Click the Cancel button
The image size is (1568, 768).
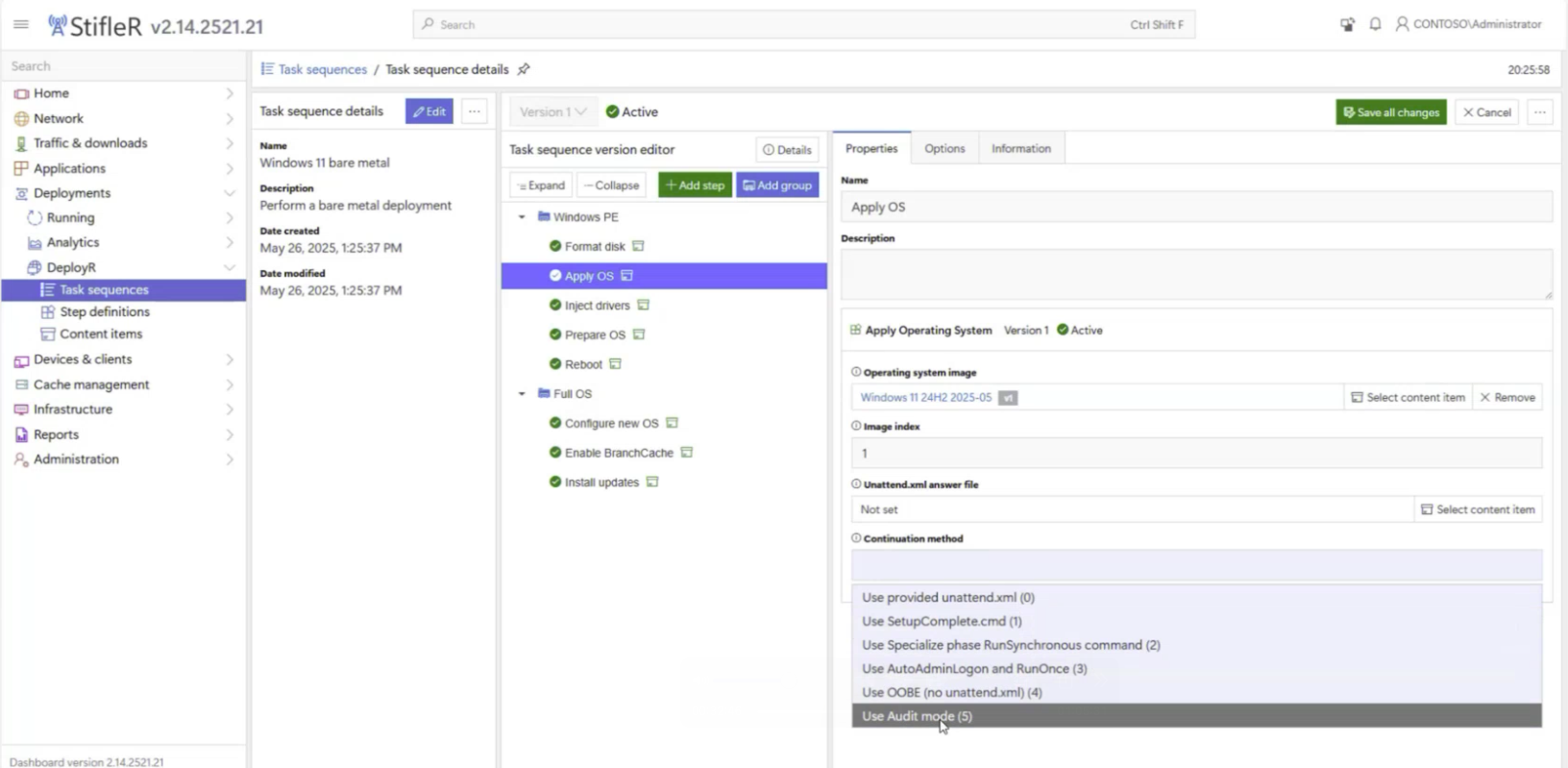pyautogui.click(x=1487, y=112)
